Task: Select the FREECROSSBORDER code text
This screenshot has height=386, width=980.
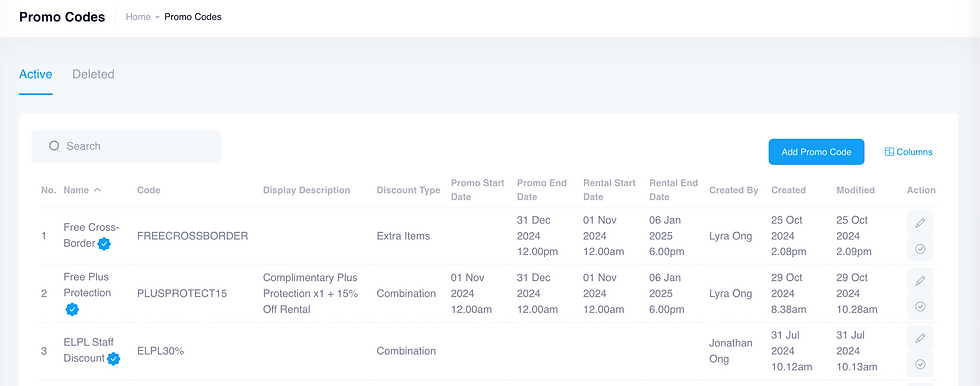Action: click(192, 236)
